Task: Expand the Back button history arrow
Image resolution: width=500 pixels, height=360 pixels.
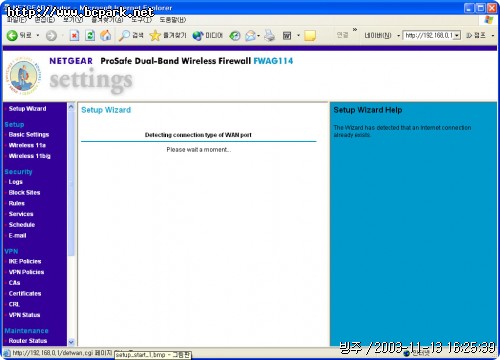Action: tap(38, 35)
